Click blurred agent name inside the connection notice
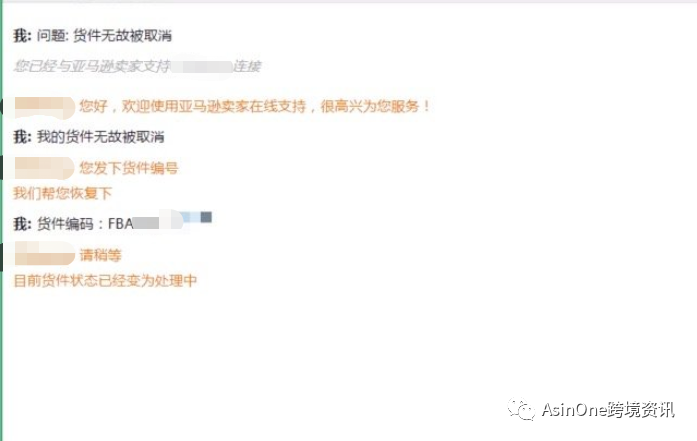The height and width of the screenshot is (441, 697). [x=201, y=67]
